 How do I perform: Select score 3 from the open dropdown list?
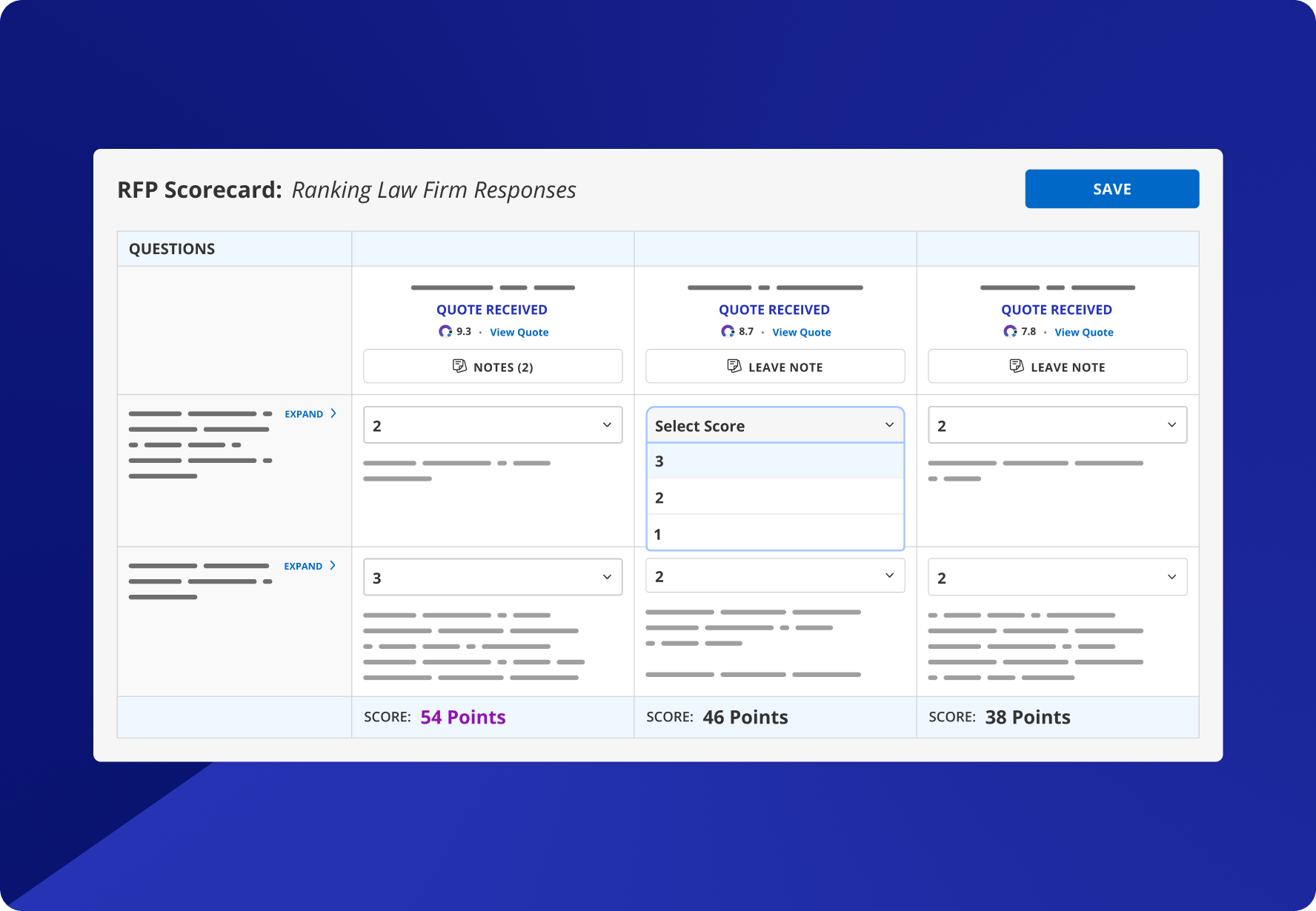[774, 460]
